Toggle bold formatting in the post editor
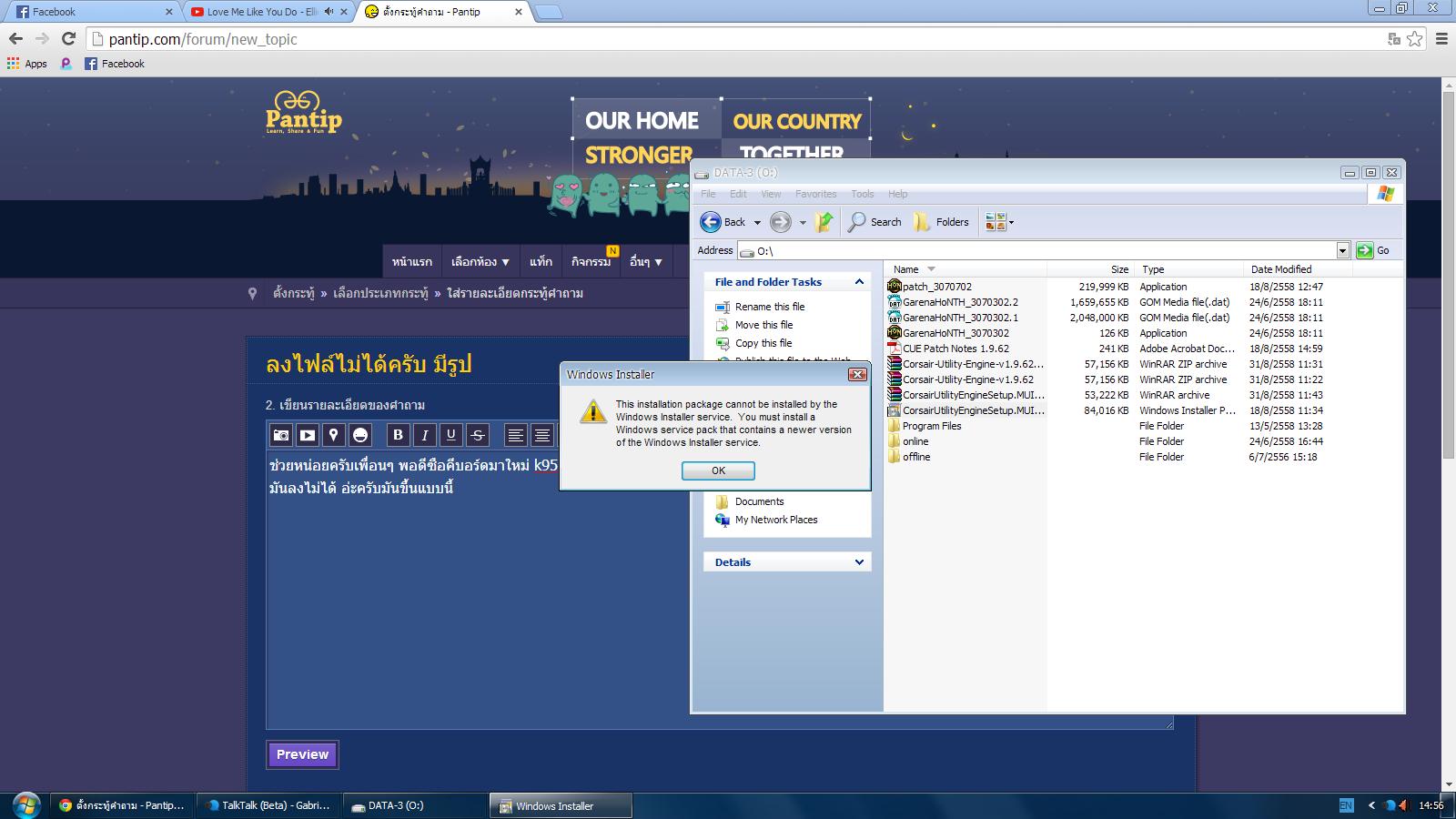The height and width of the screenshot is (819, 1456). (x=398, y=435)
